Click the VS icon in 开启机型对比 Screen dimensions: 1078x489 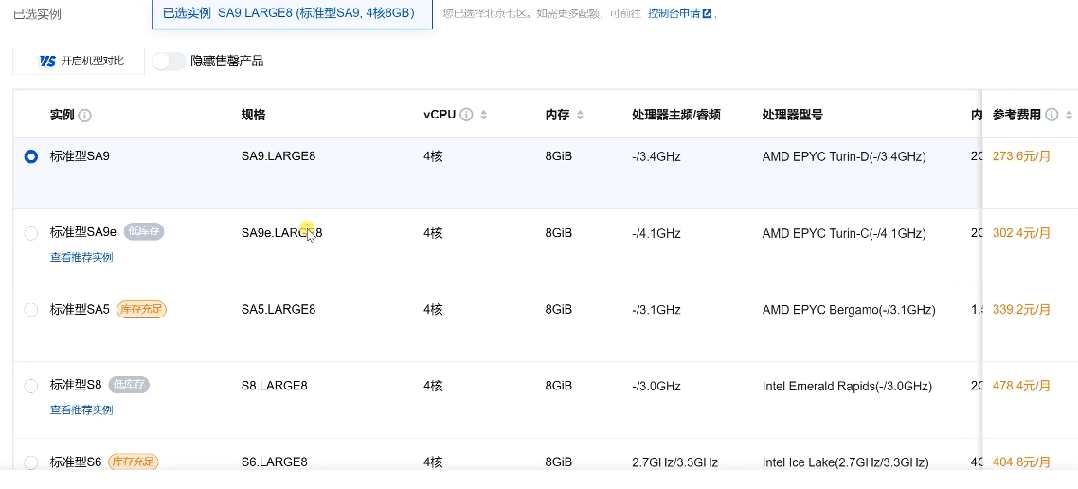tap(47, 62)
